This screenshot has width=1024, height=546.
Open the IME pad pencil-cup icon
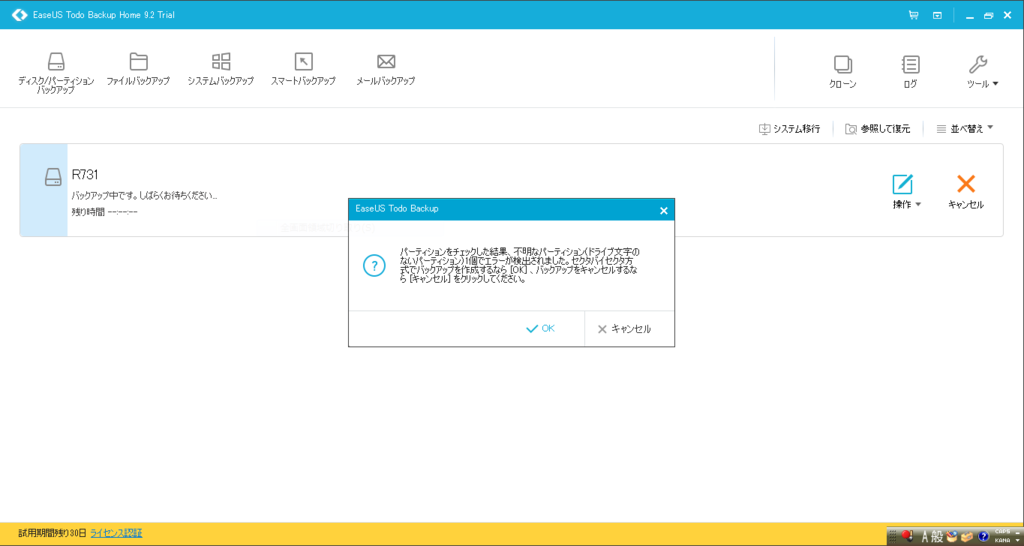952,536
